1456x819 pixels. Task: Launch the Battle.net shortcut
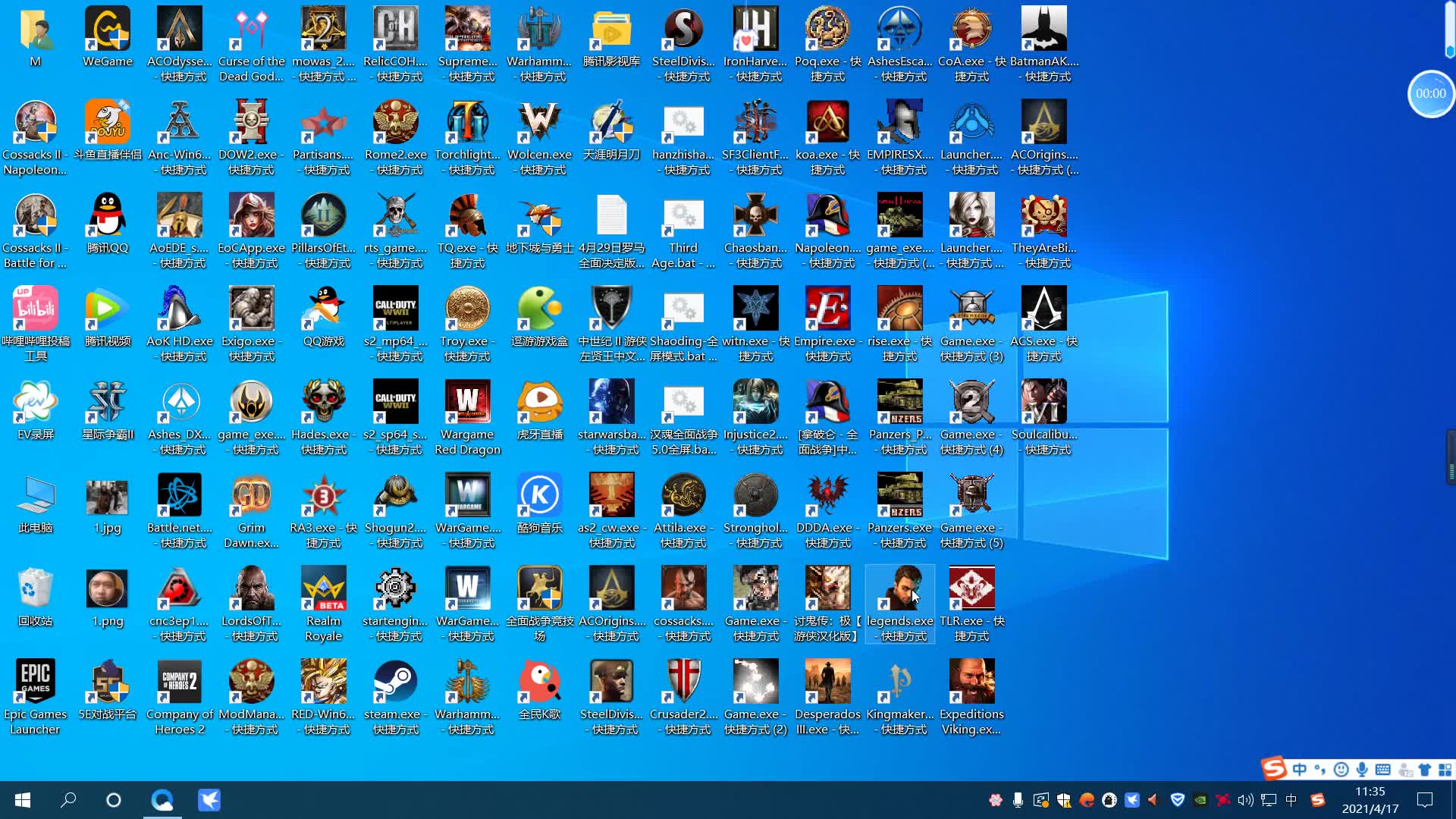pyautogui.click(x=180, y=510)
